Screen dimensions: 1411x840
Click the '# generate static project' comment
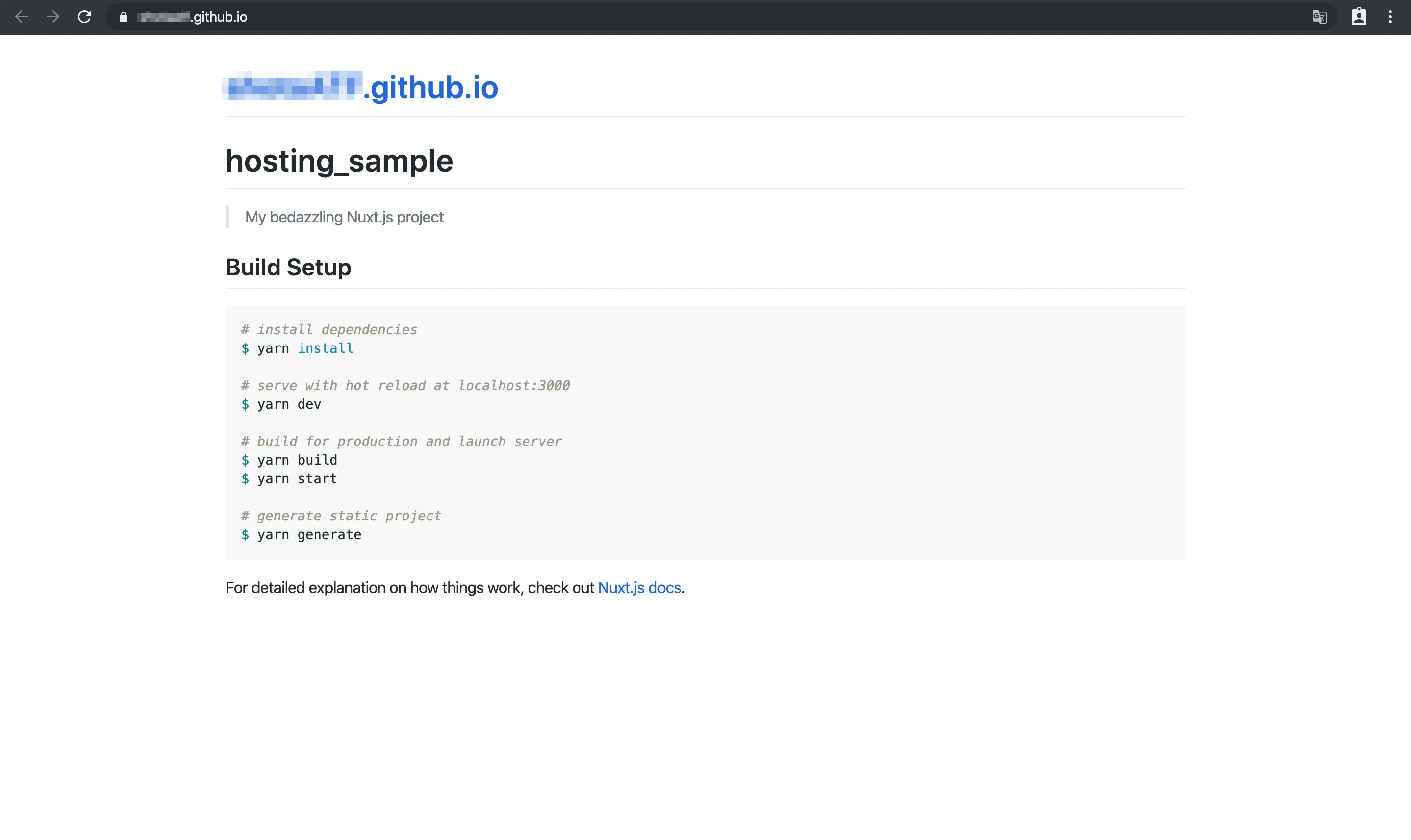click(x=341, y=516)
